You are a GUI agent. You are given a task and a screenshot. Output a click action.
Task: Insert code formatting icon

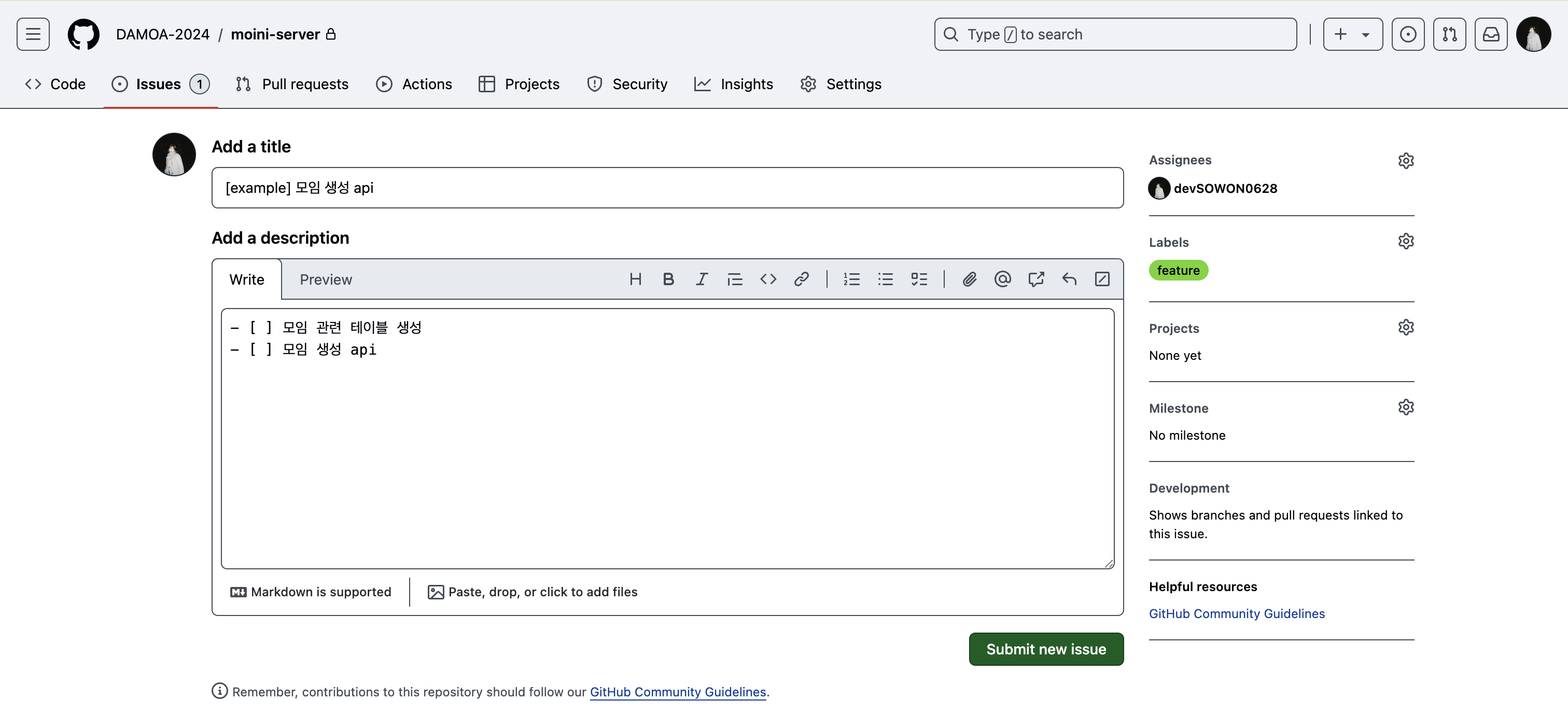(x=768, y=279)
